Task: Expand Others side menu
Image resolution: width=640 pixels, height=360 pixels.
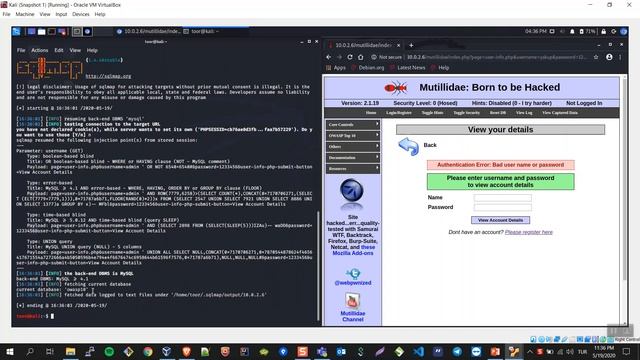Action: click(x=353, y=147)
